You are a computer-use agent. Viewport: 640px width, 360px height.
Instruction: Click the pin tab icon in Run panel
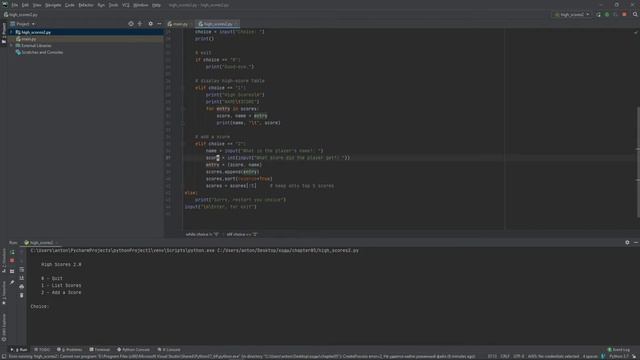point(12,282)
